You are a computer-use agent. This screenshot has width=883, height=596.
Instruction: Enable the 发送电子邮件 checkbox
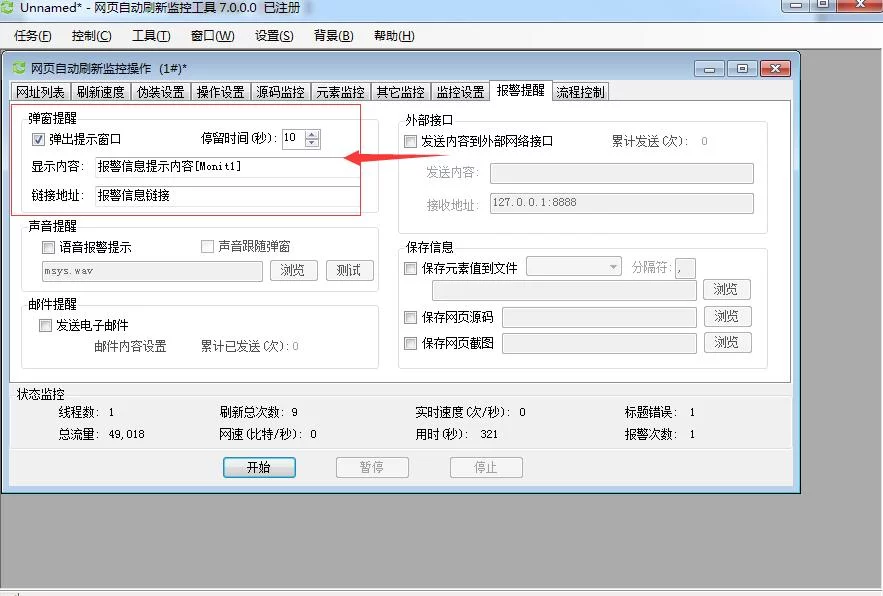pyautogui.click(x=45, y=325)
